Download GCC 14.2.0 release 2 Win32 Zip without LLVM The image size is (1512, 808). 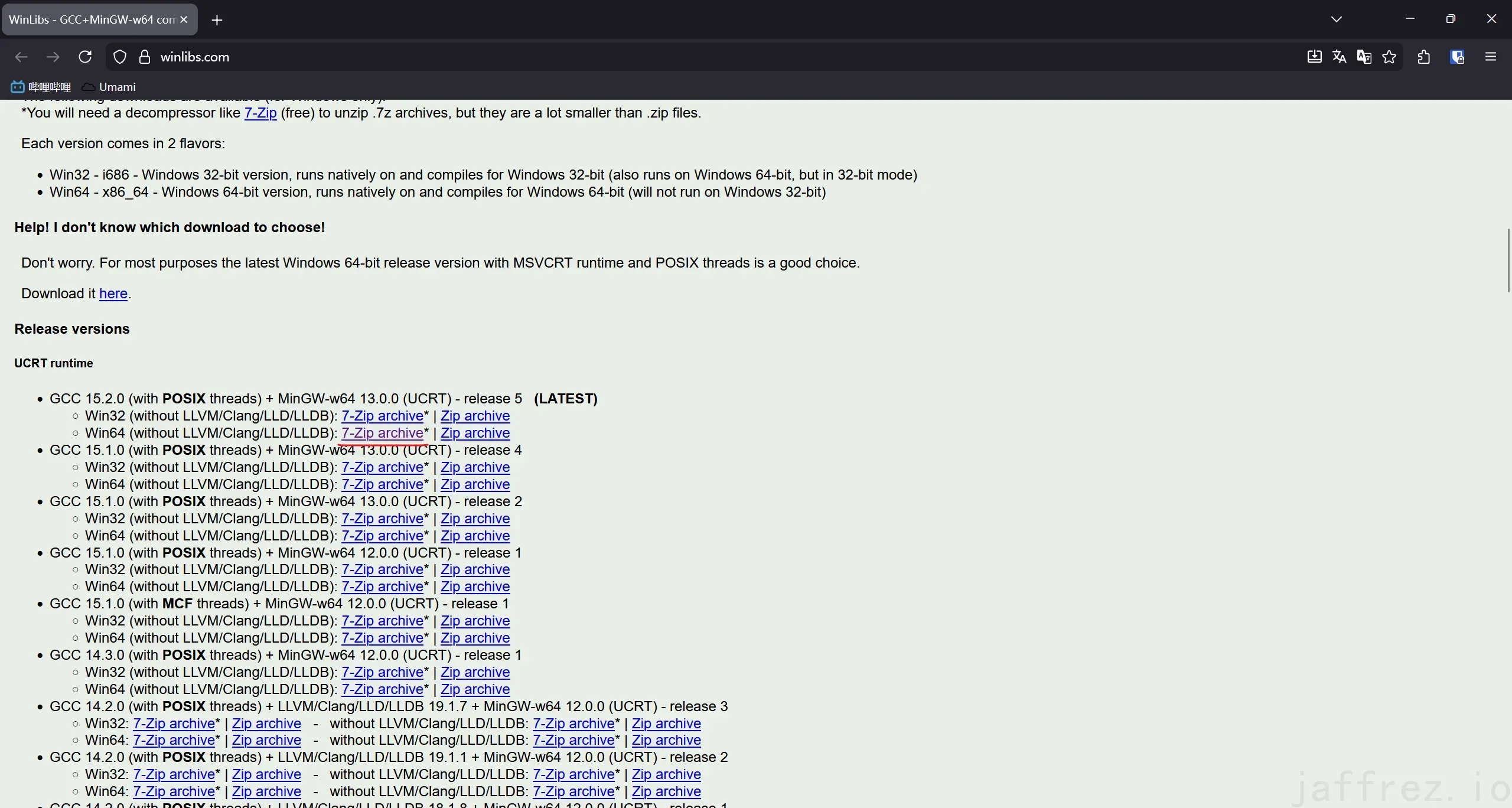tap(666, 774)
